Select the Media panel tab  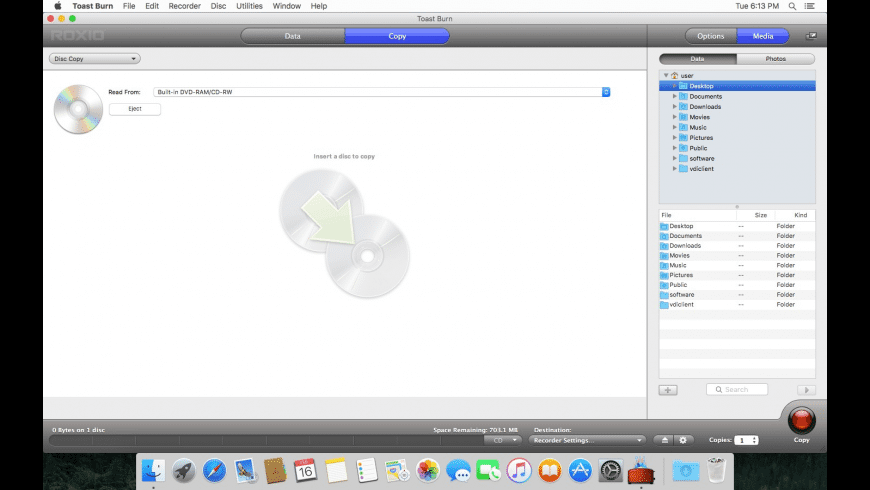point(763,36)
